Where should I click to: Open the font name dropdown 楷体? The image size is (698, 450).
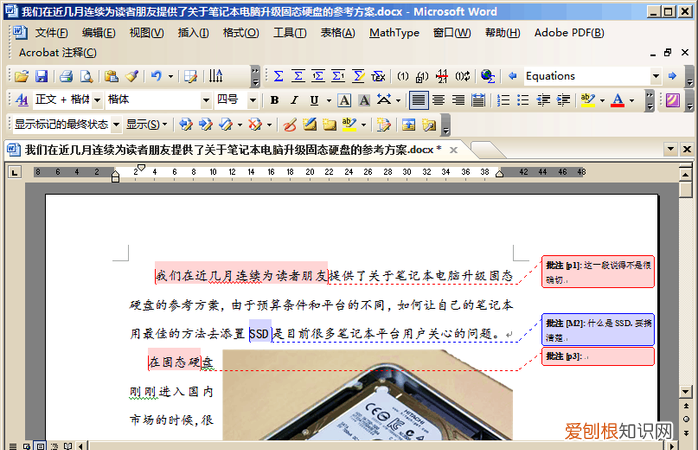tap(206, 100)
